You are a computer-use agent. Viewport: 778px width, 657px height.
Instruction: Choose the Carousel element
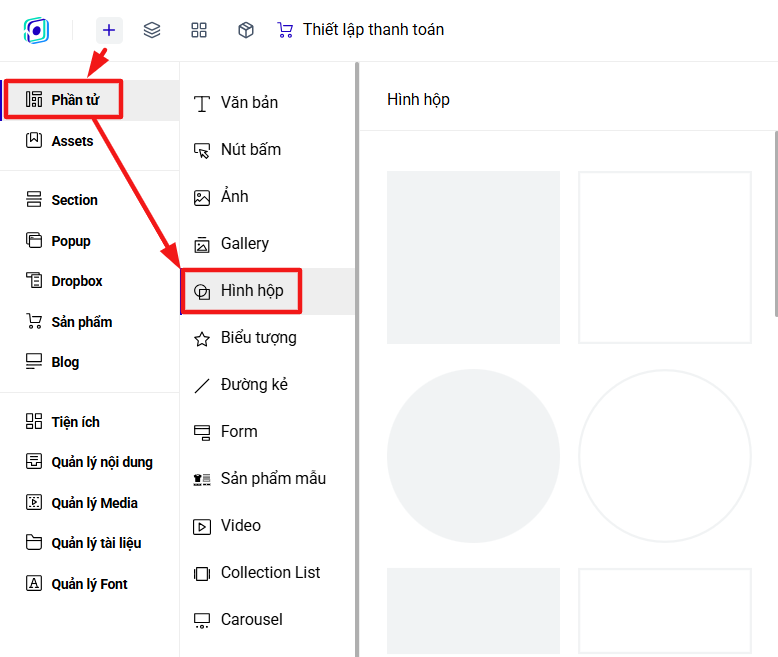coord(267,620)
